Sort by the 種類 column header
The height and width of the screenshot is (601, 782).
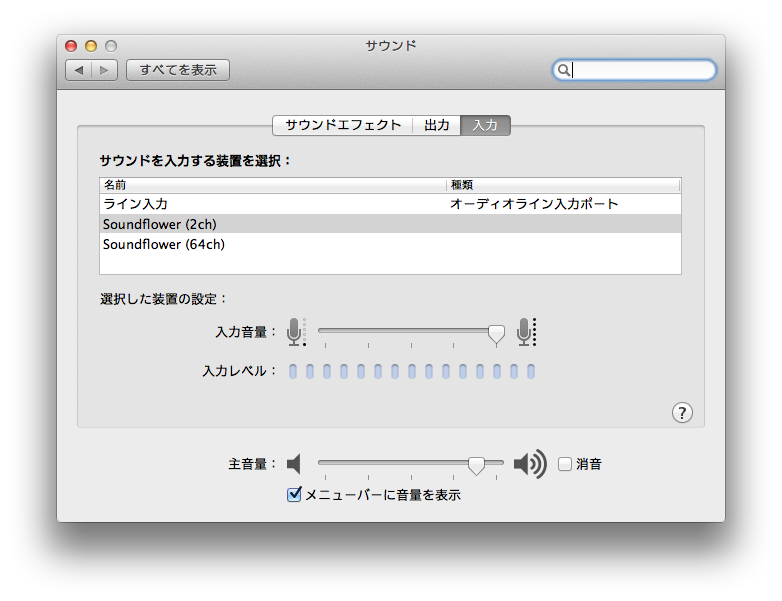coord(563,185)
